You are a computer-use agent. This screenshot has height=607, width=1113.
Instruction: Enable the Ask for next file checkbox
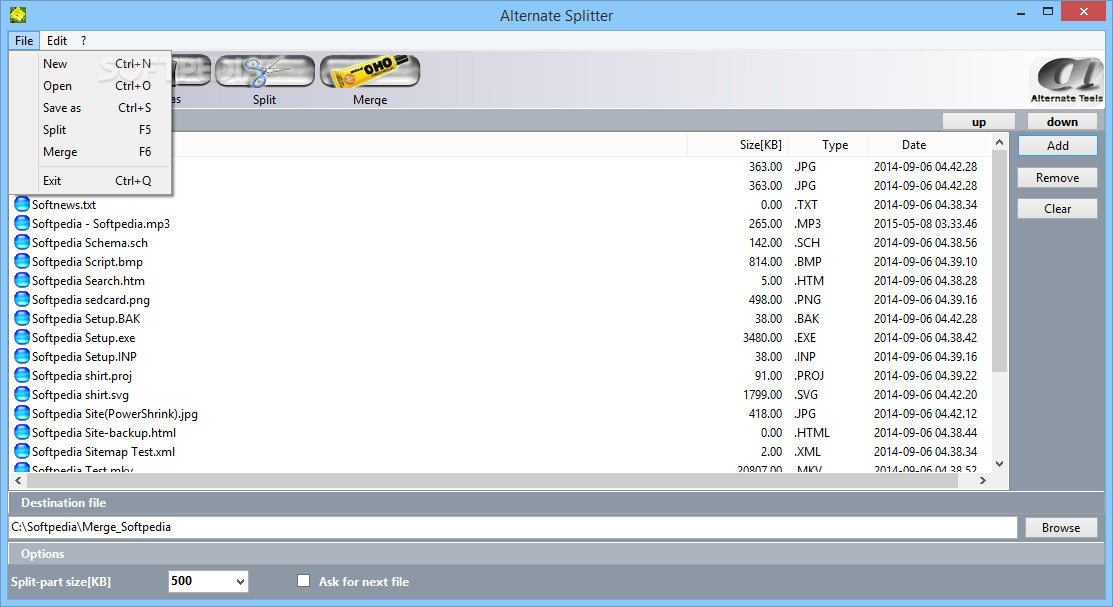click(304, 581)
